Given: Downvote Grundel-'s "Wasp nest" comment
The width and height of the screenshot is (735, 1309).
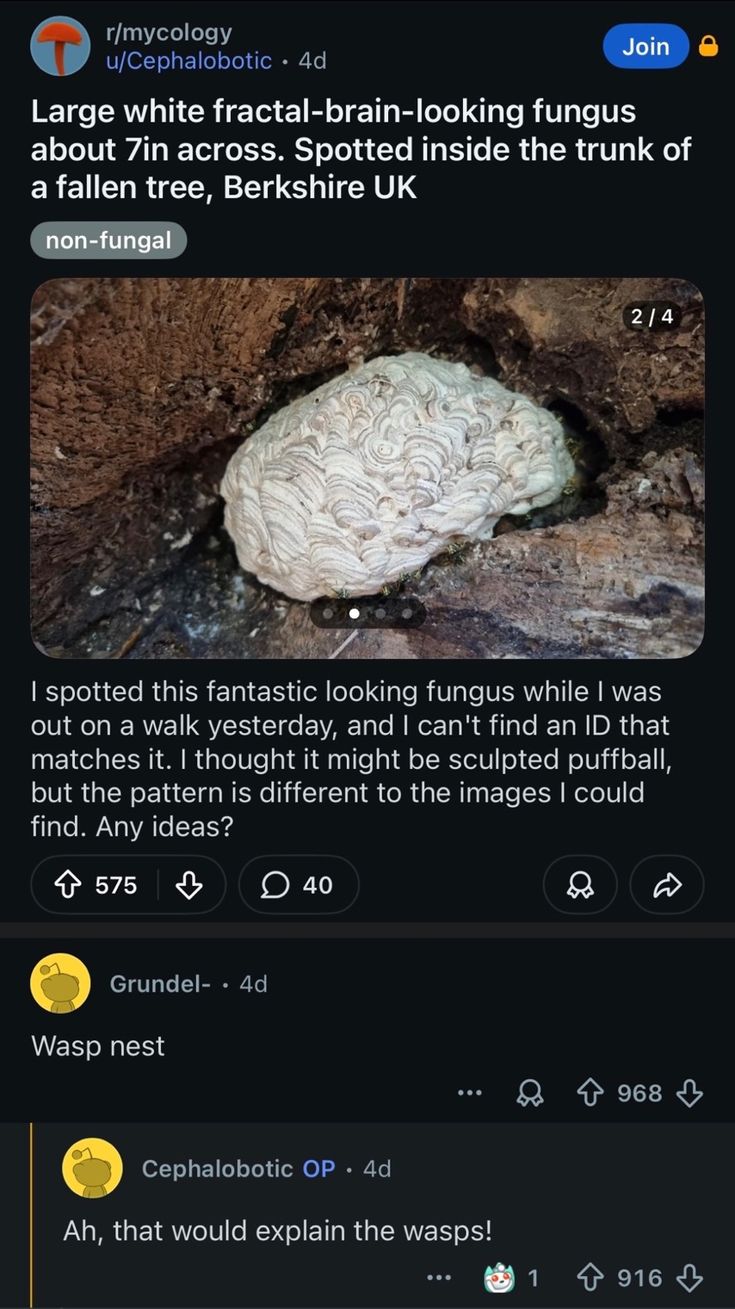Looking at the screenshot, I should point(690,1093).
